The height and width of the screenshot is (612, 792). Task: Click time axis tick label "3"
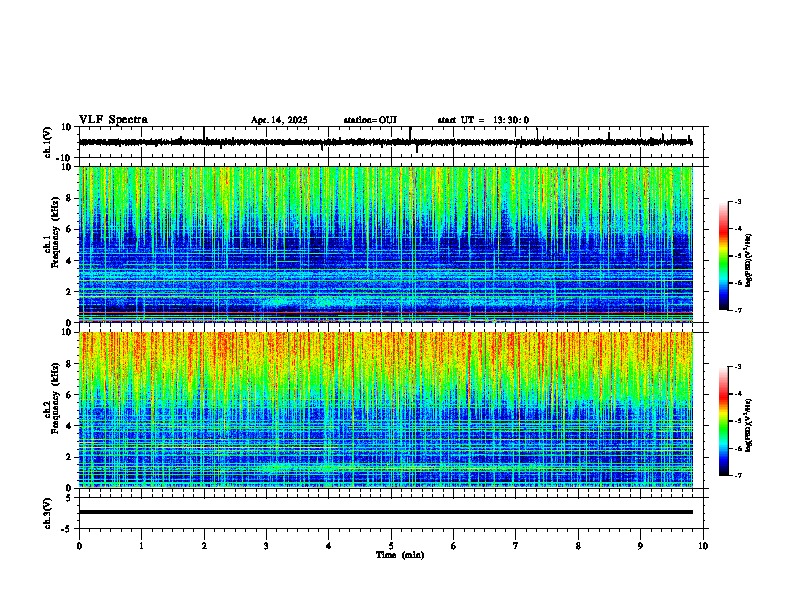[x=266, y=545]
